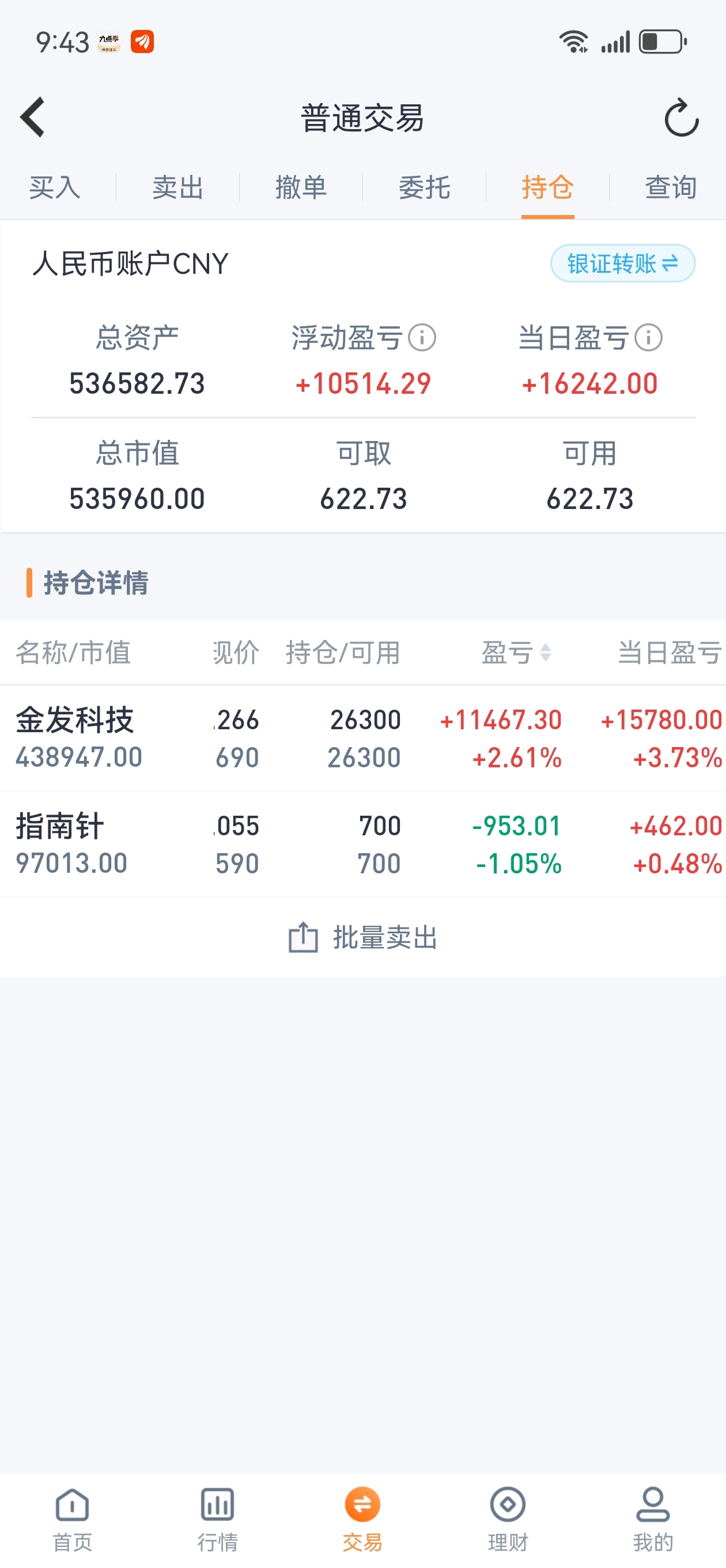Expand the 金发科技 holding row
The image size is (726, 1568).
(362, 738)
